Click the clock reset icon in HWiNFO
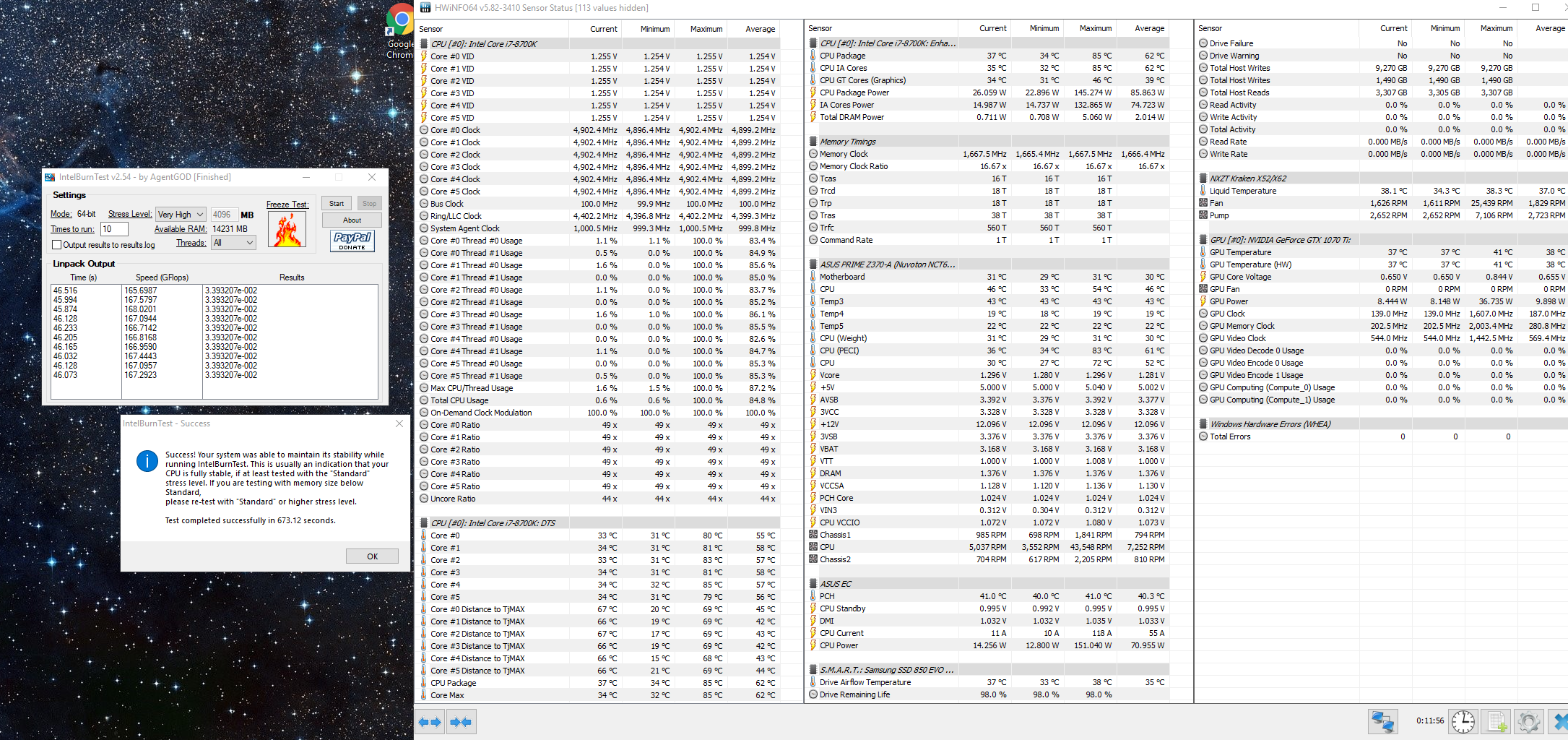Viewport: 1568px width, 740px height. 1463,721
